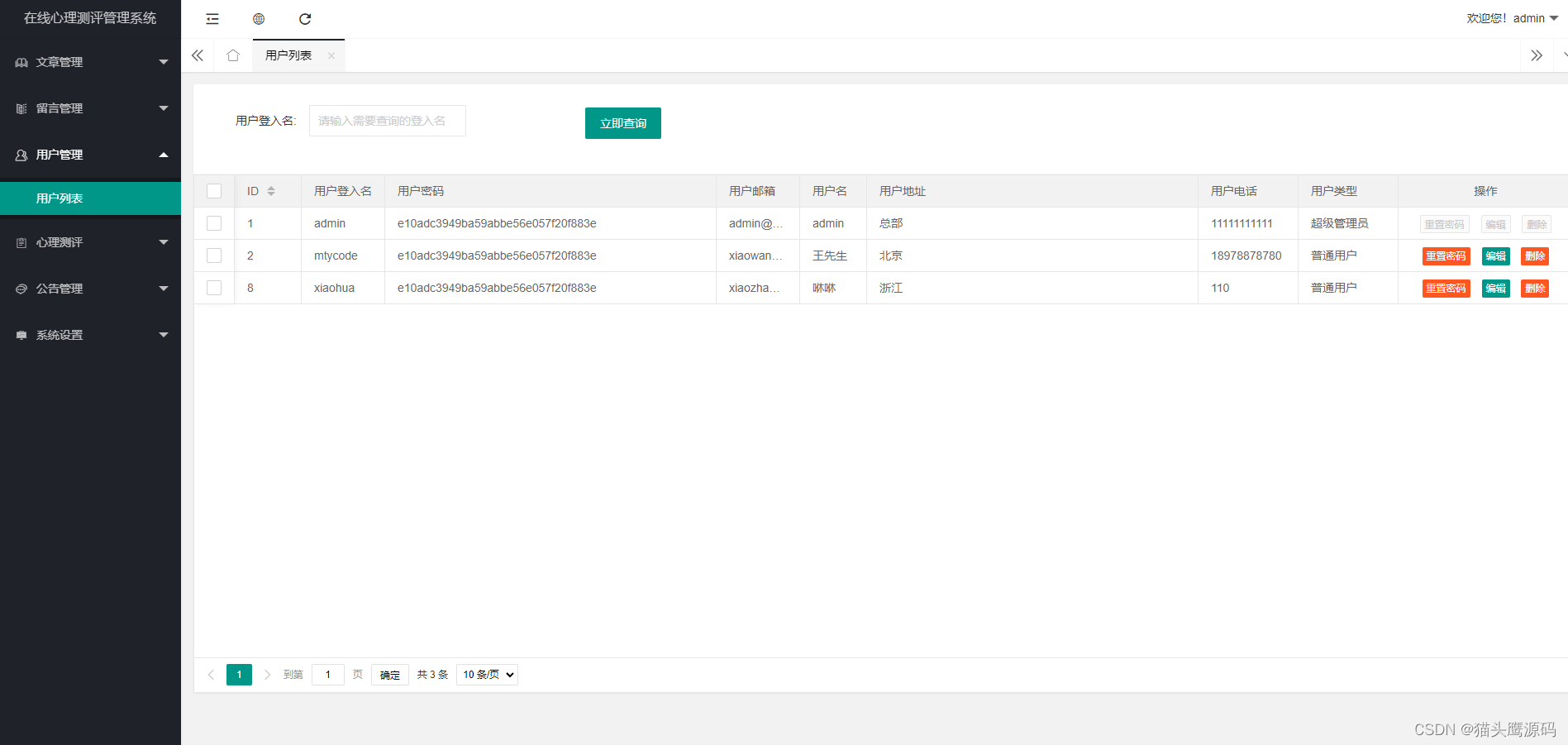Check the checkbox for the xiaohua row
This screenshot has width=1568, height=745.
(214, 288)
